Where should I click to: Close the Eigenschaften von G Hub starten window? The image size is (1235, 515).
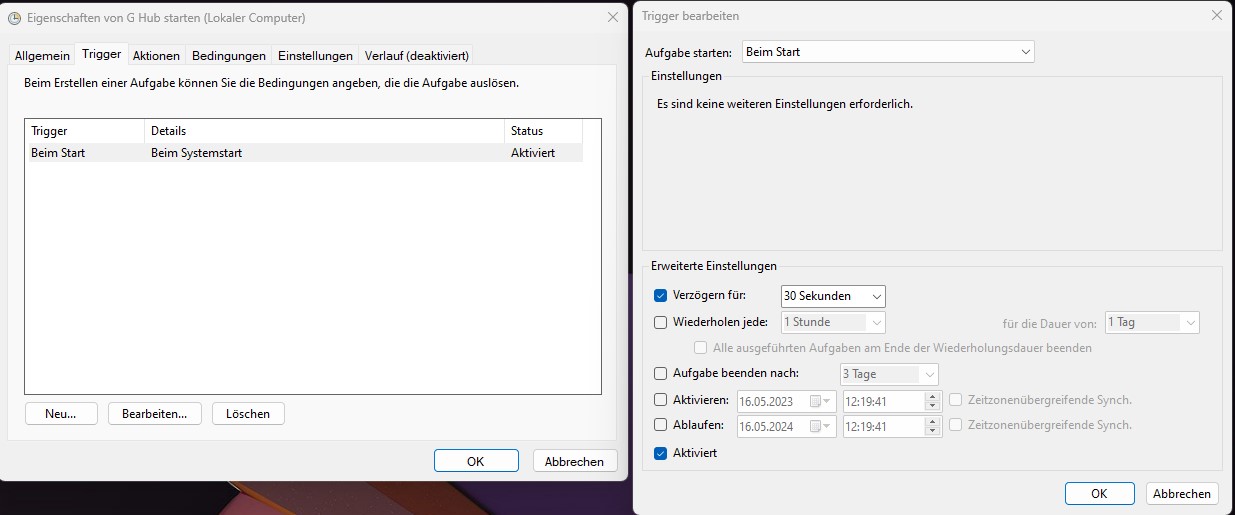612,17
